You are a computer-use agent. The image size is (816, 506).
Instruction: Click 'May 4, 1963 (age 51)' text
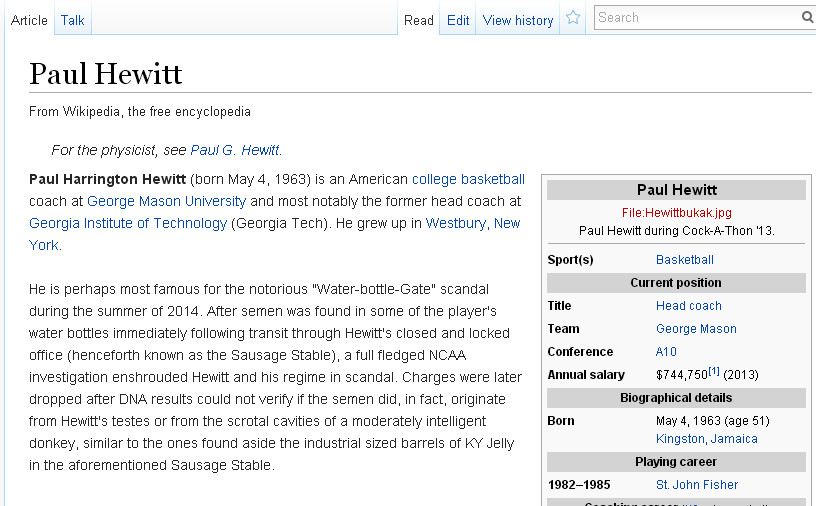click(712, 421)
